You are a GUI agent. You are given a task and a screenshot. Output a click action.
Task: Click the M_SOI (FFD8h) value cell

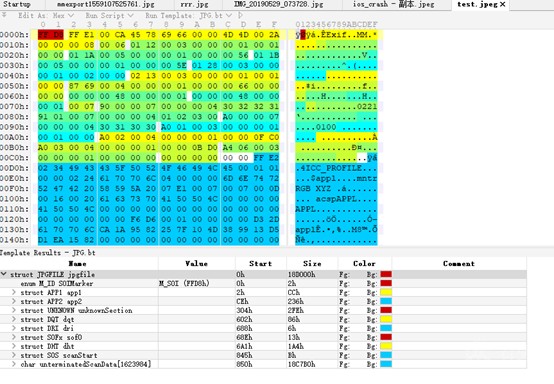click(x=184, y=283)
